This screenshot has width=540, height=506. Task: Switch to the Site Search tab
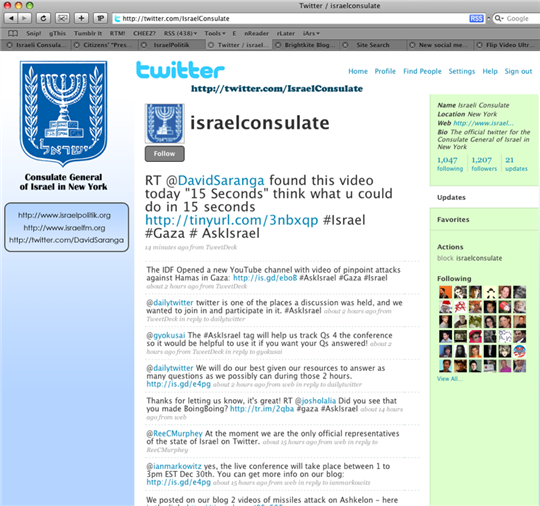pyautogui.click(x=373, y=45)
